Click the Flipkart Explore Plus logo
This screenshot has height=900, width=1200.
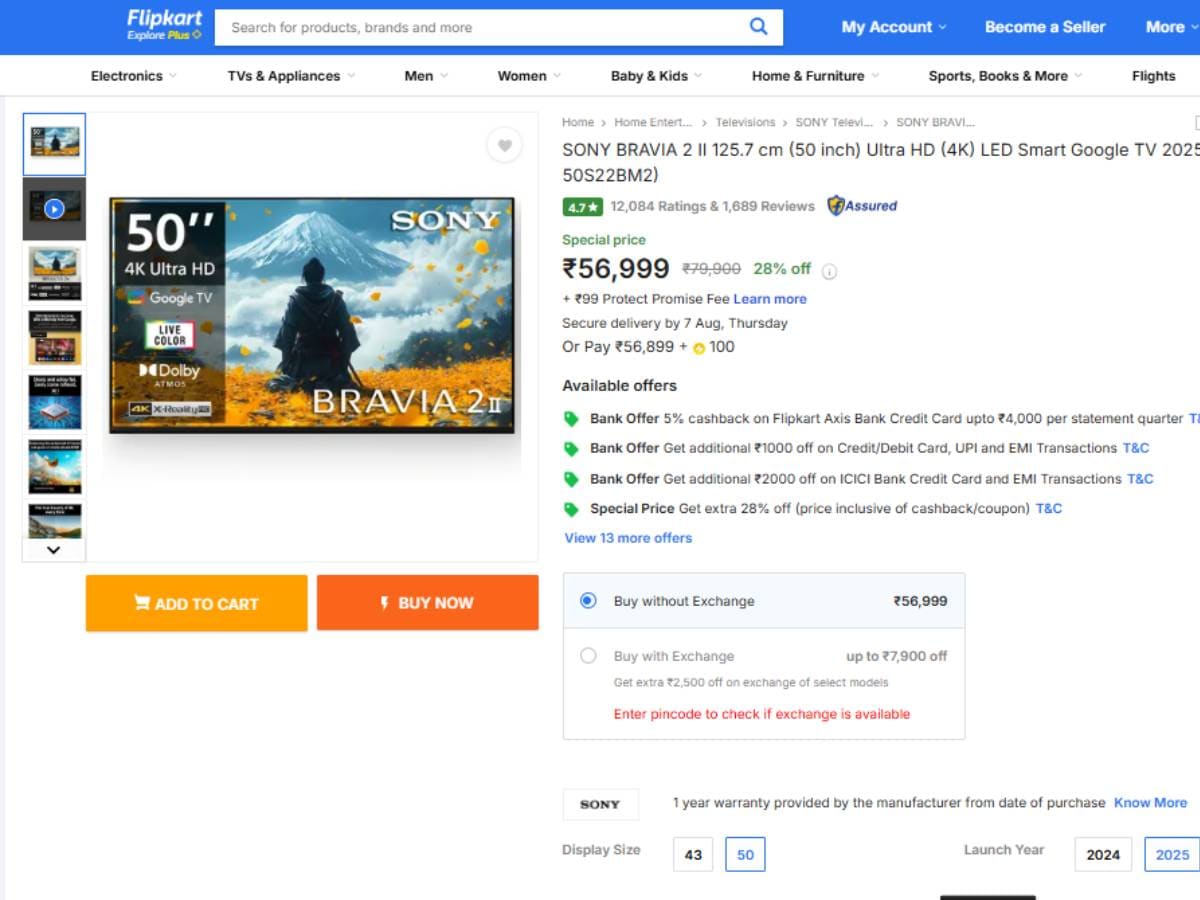tap(164, 26)
